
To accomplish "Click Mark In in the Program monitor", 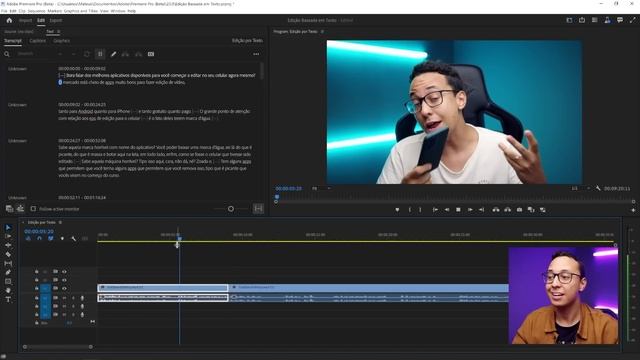I will coord(410,209).
